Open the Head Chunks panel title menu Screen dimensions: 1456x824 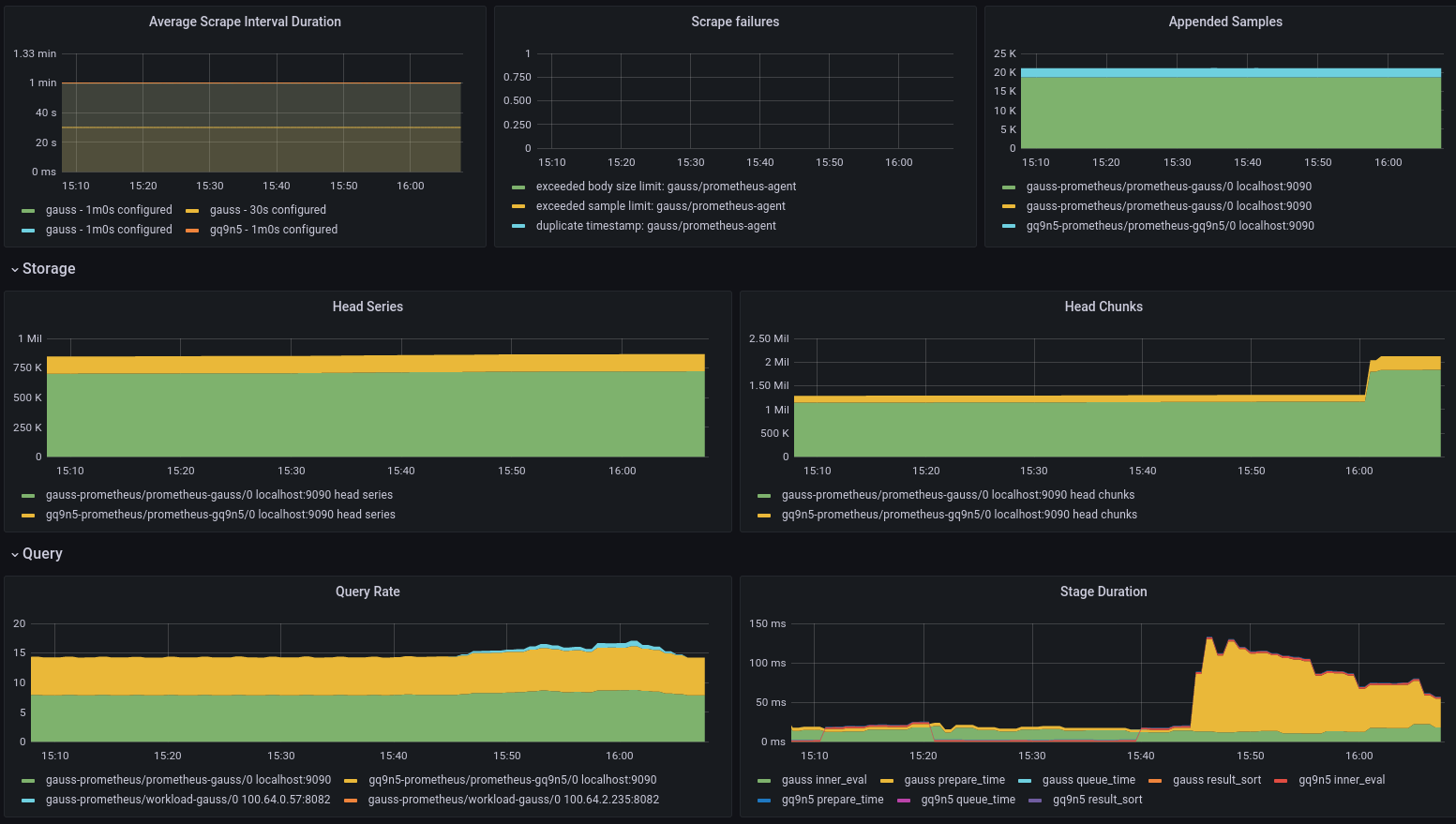1103,307
